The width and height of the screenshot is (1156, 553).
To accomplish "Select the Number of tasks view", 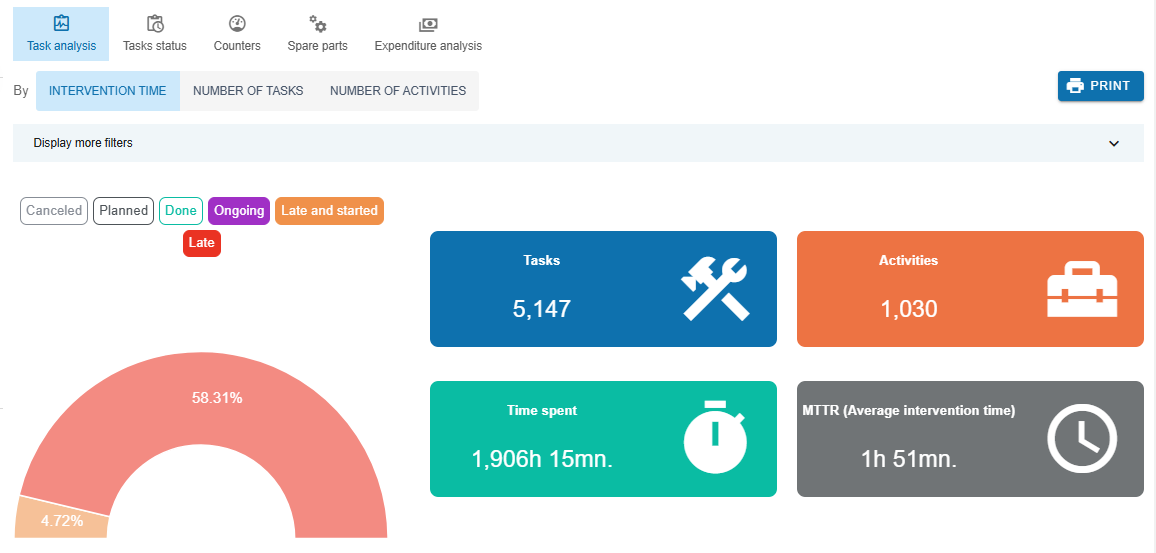I will (248, 91).
